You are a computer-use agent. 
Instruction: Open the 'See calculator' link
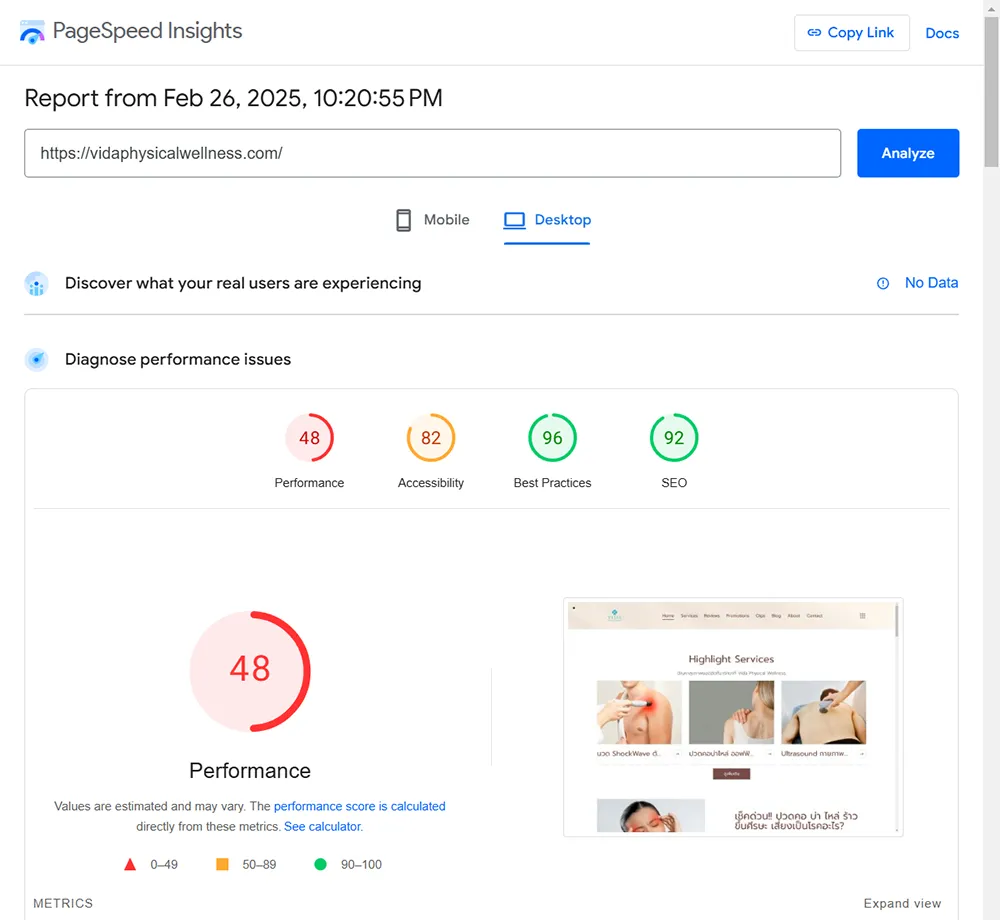[x=323, y=826]
